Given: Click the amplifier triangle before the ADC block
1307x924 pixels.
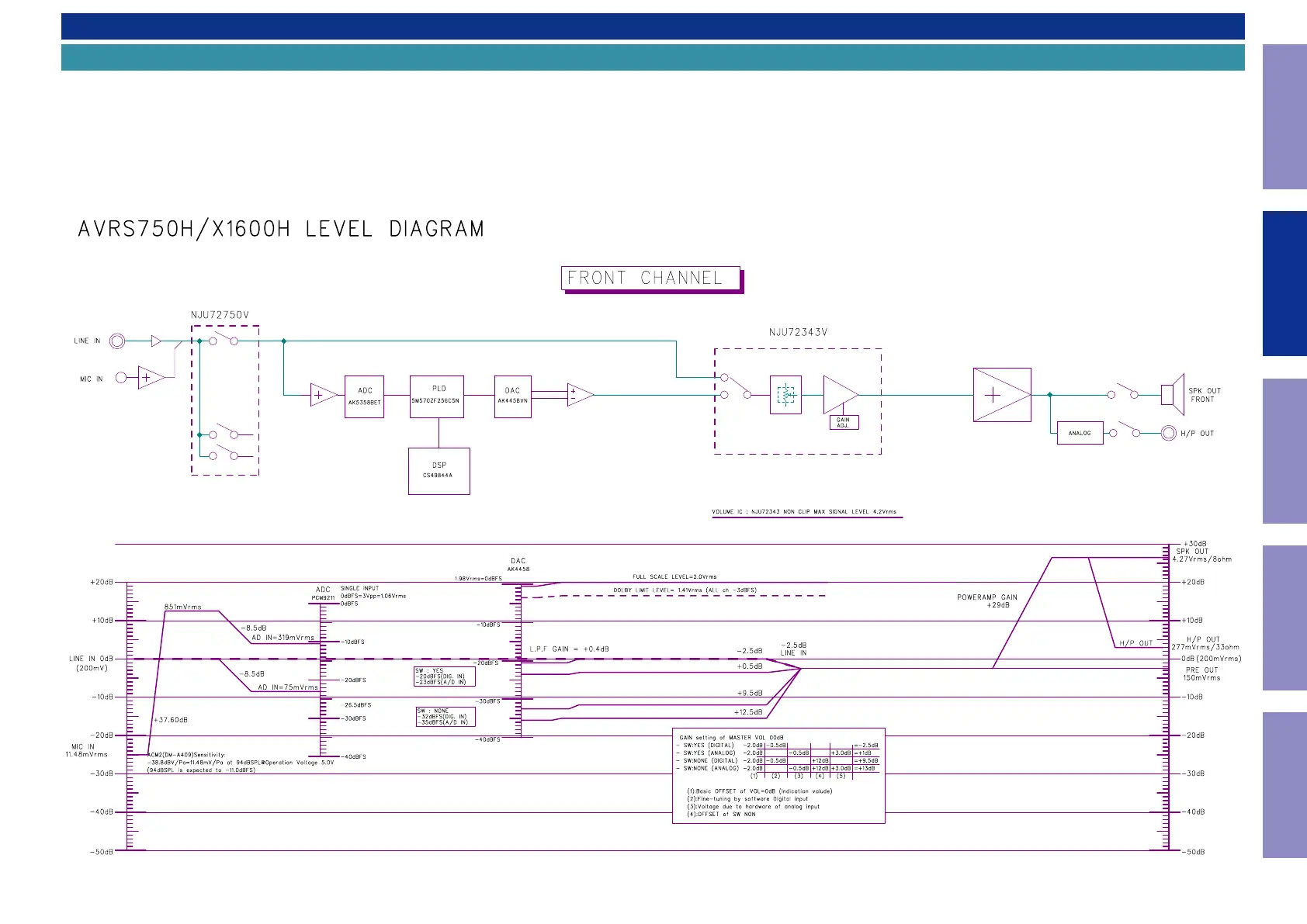Looking at the screenshot, I should tap(324, 395).
